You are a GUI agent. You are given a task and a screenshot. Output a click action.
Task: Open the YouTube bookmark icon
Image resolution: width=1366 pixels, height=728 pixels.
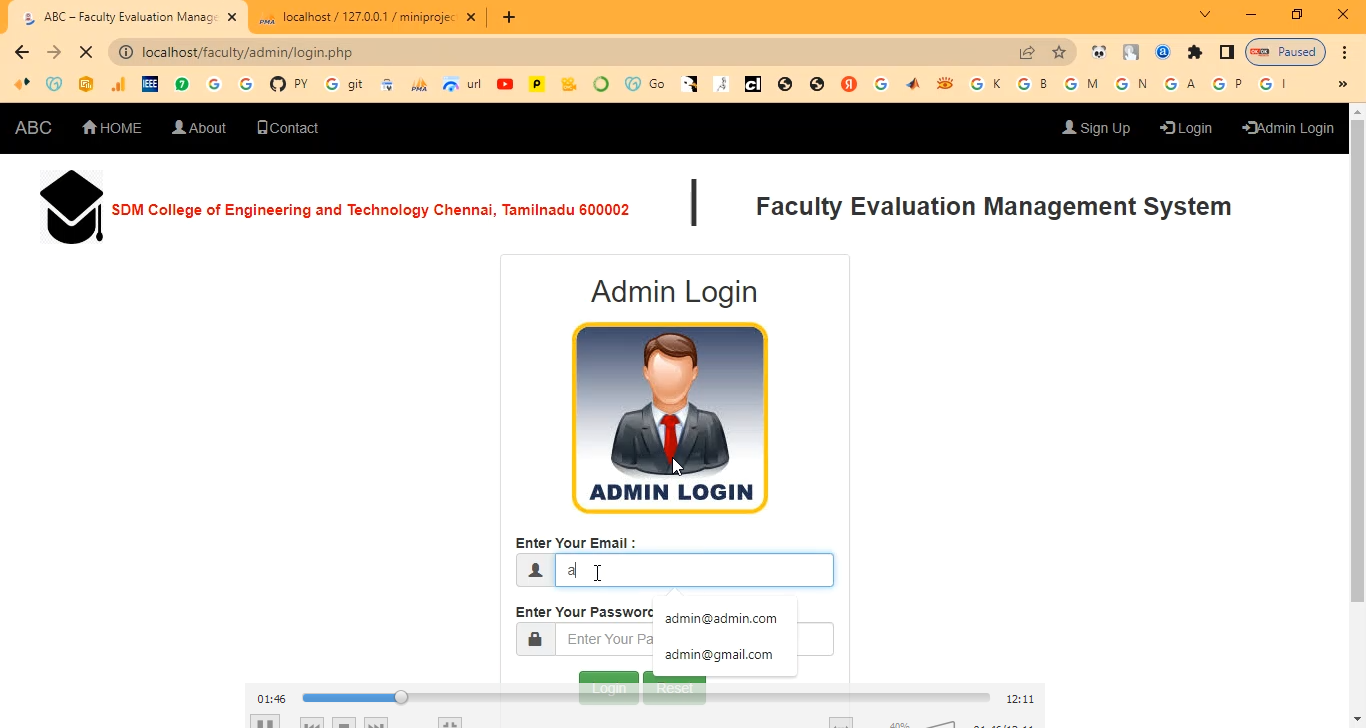pyautogui.click(x=505, y=84)
